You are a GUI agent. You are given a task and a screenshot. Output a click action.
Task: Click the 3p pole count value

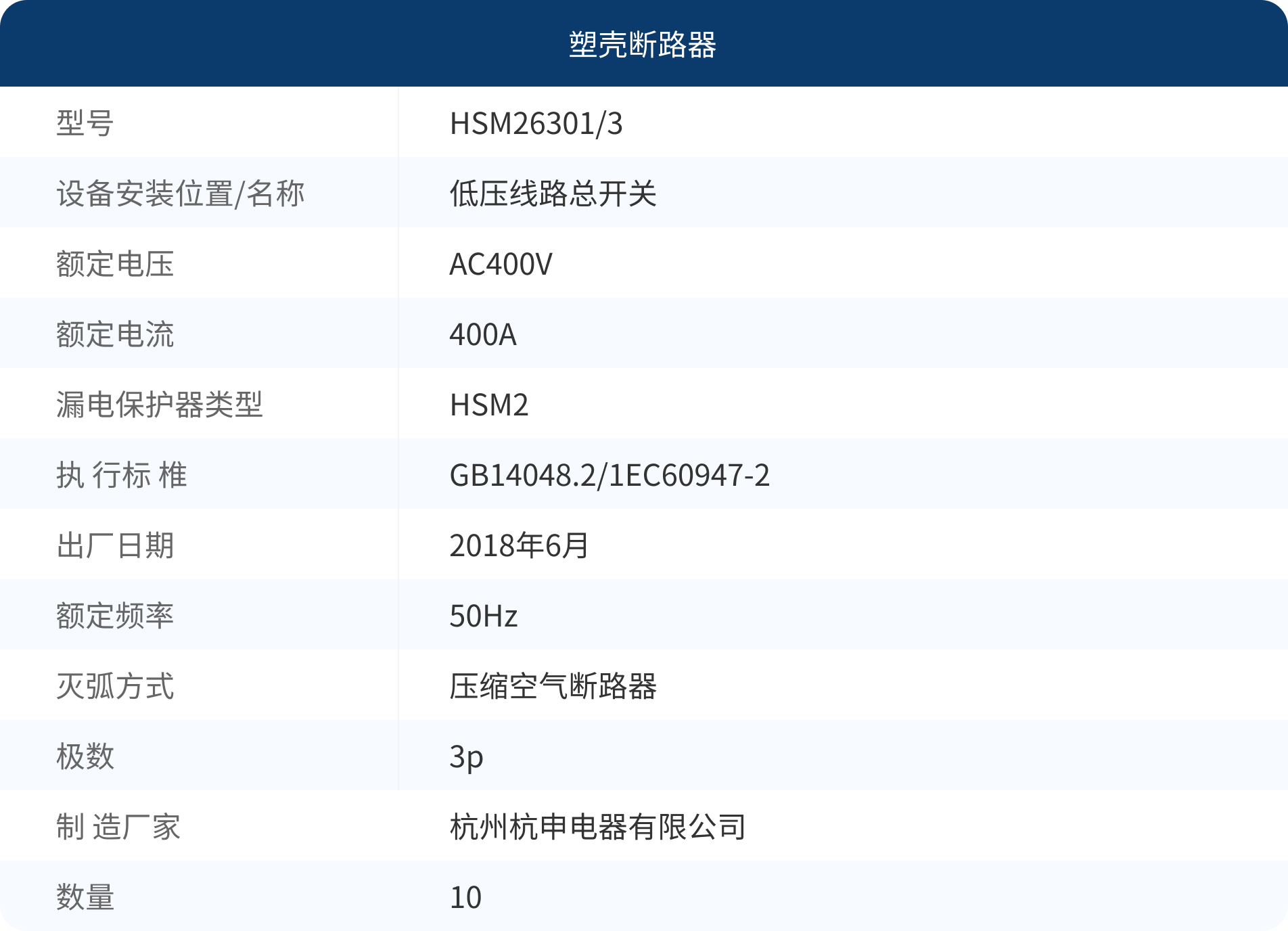pyautogui.click(x=466, y=757)
